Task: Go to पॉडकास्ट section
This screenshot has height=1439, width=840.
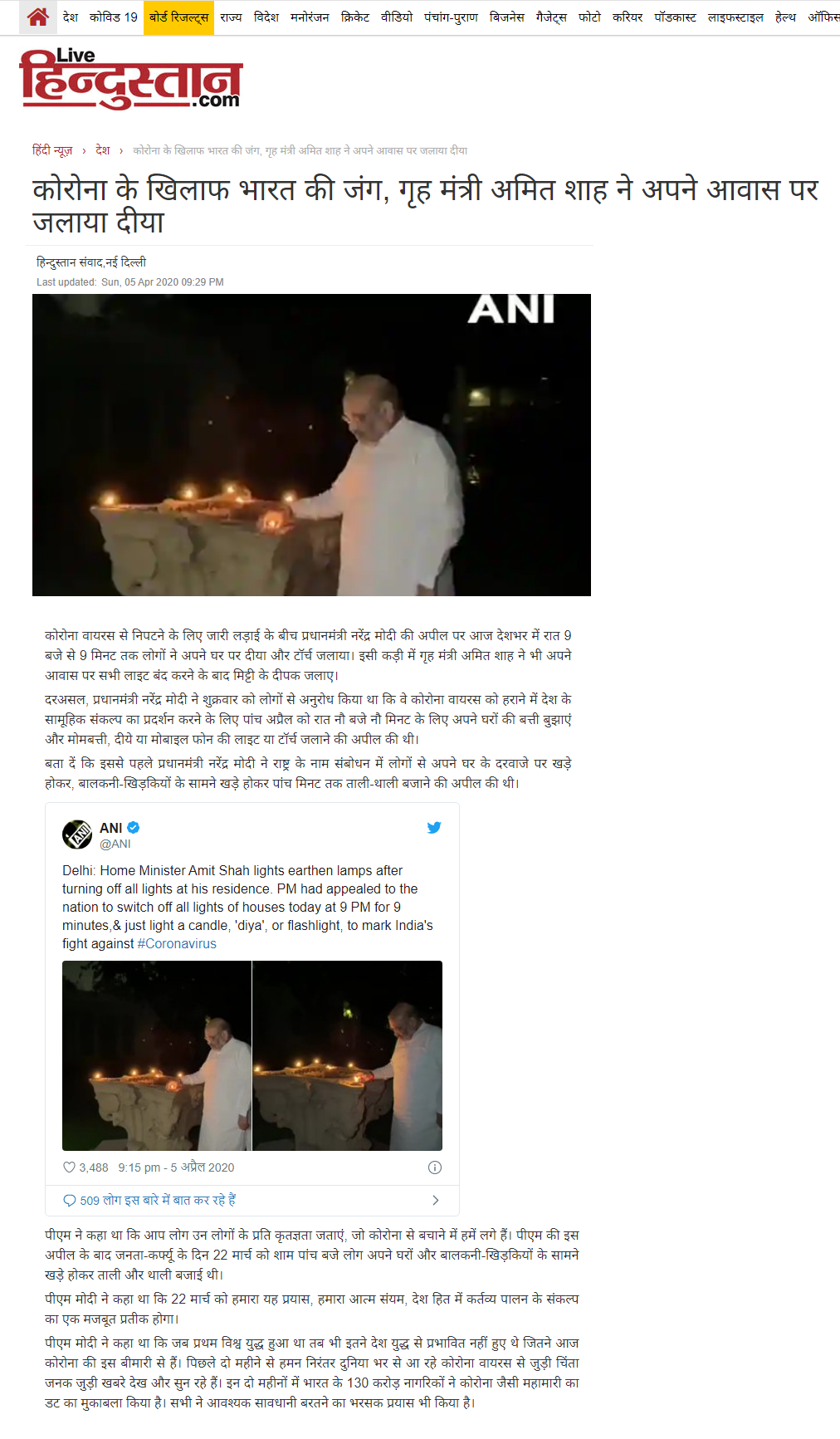Action: (x=675, y=17)
